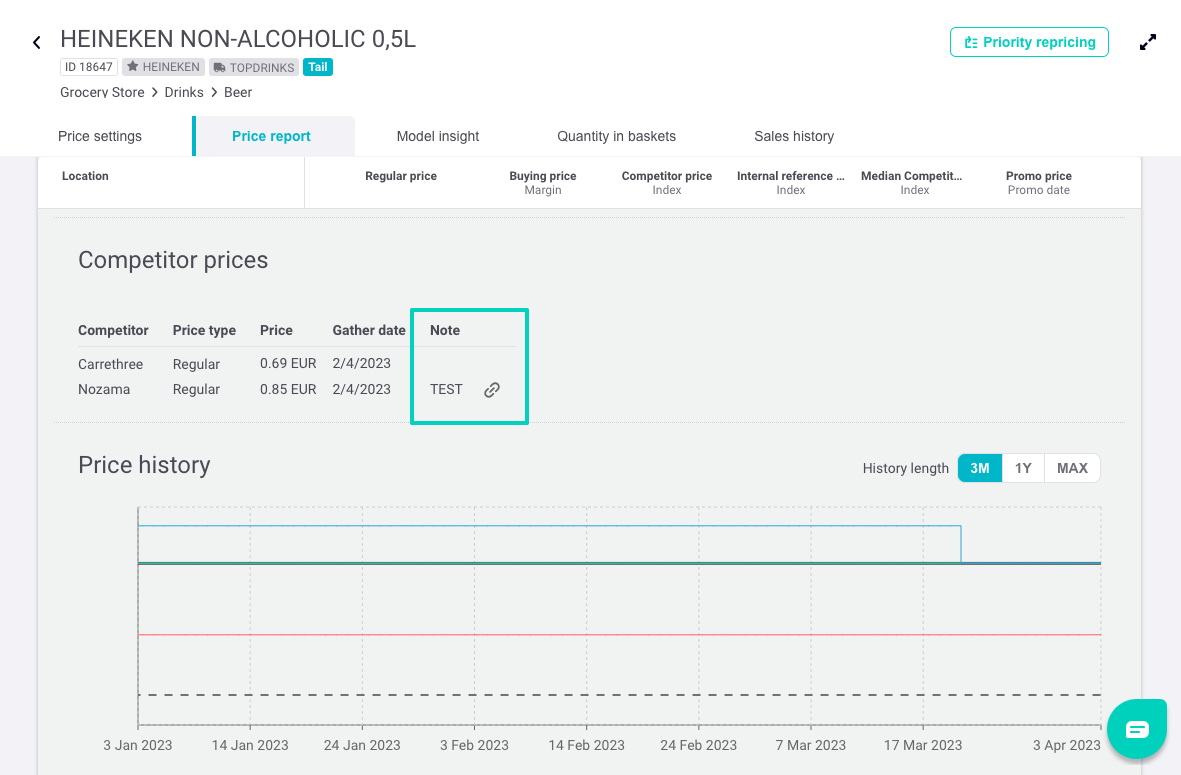Viewport: 1181px width, 775px height.
Task: Switch to the Model insight tab
Action: (438, 136)
